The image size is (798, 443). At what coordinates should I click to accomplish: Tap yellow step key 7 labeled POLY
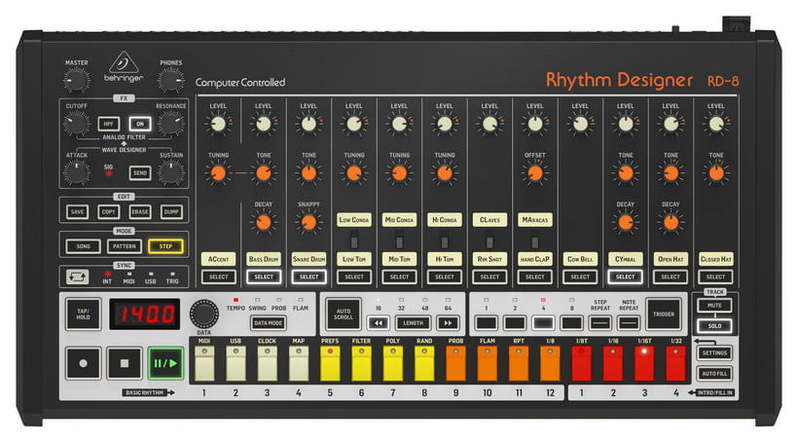[393, 364]
